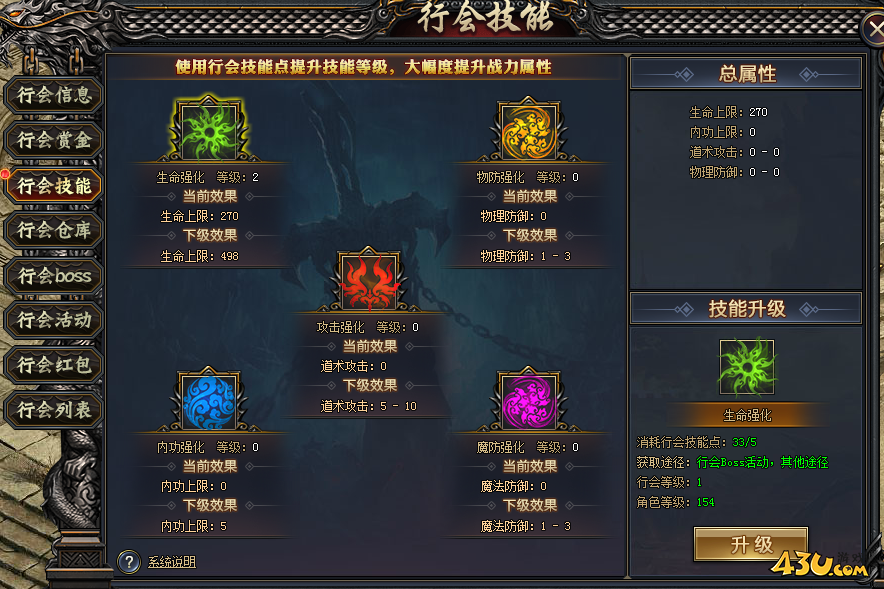Open the 行会仓库 tab
884x589 pixels.
pyautogui.click(x=54, y=230)
